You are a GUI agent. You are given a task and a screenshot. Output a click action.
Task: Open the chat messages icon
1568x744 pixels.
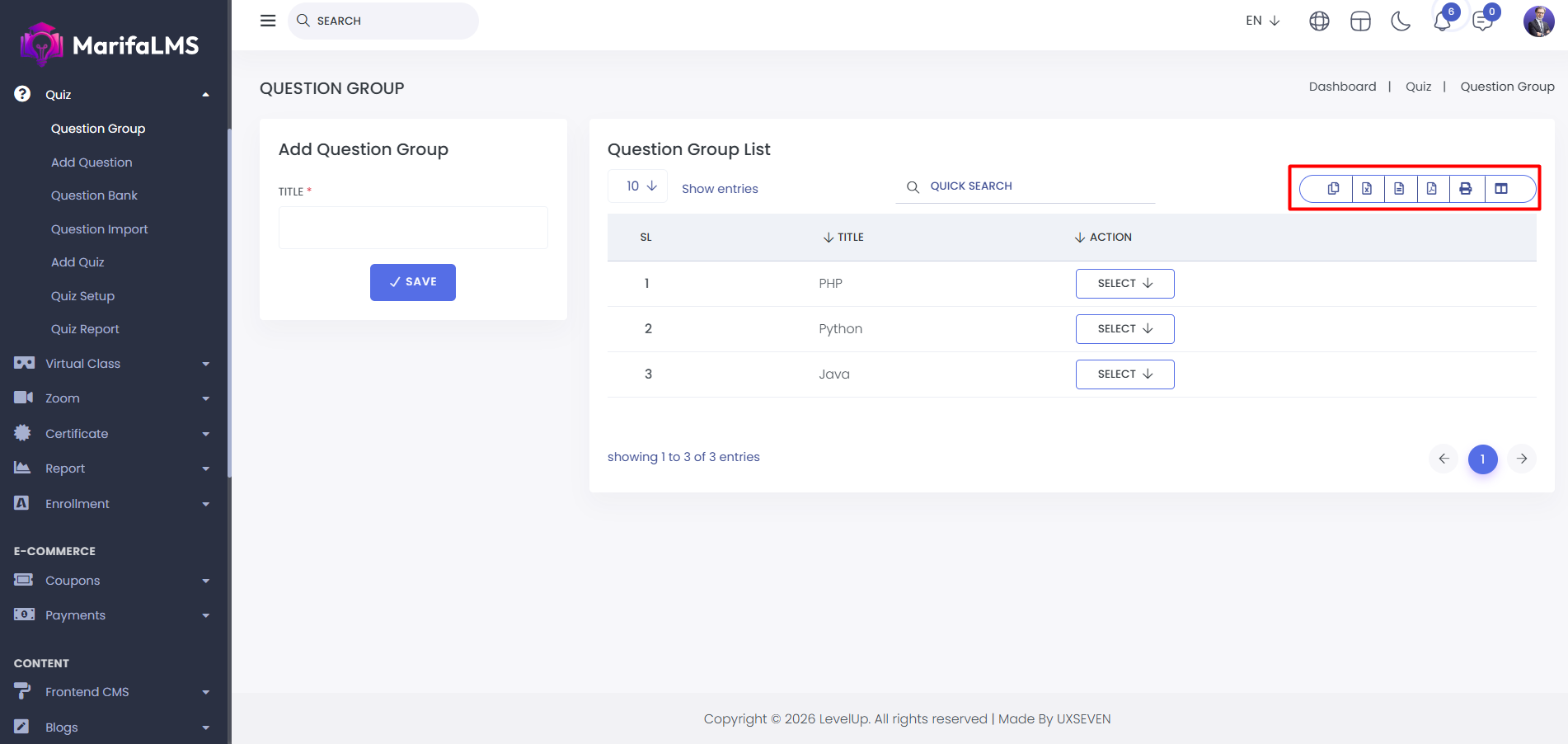[1482, 21]
